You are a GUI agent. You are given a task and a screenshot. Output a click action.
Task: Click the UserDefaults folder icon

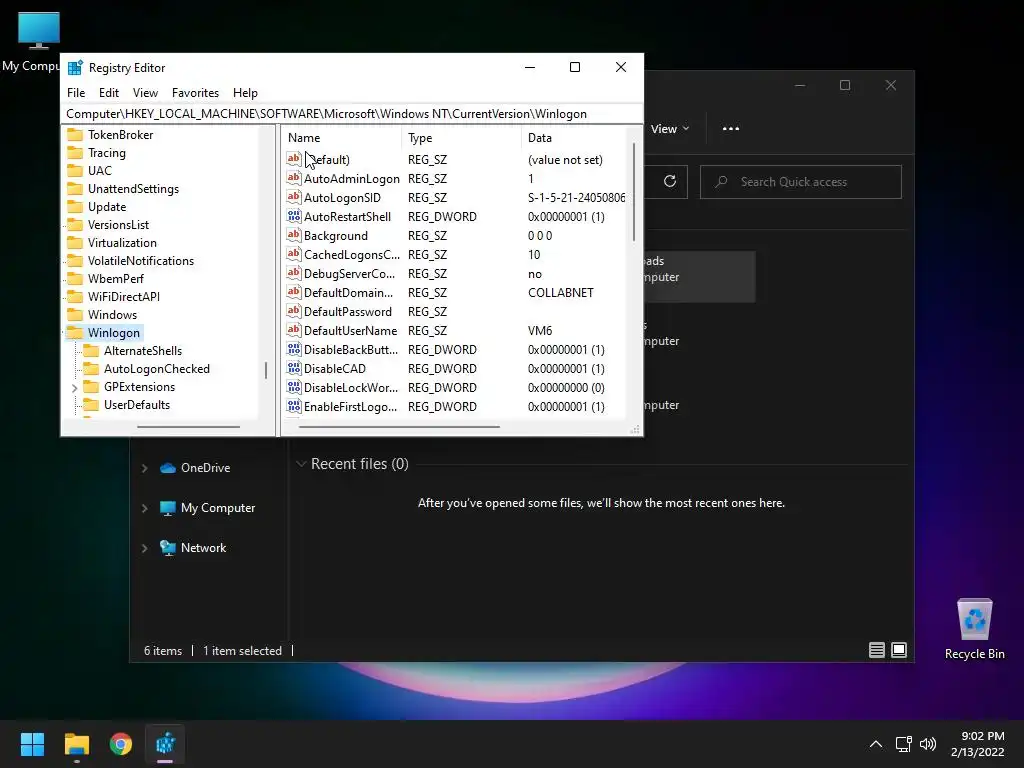click(91, 405)
